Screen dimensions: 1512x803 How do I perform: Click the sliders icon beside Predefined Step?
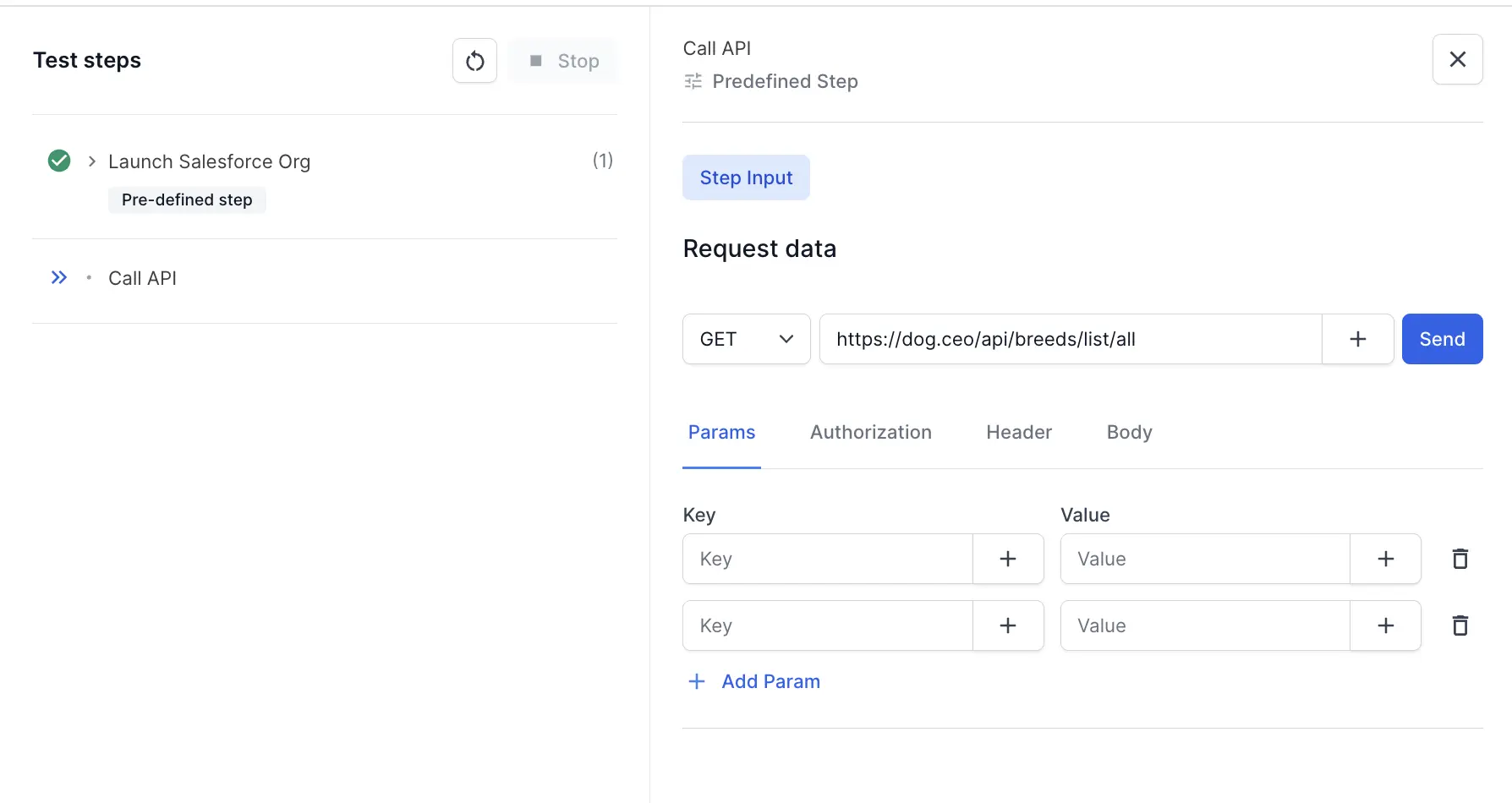[x=693, y=81]
